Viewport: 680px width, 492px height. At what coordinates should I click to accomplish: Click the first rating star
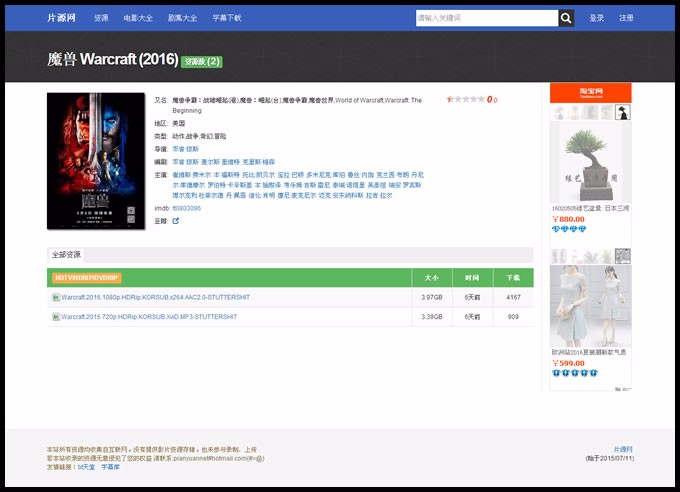(450, 99)
